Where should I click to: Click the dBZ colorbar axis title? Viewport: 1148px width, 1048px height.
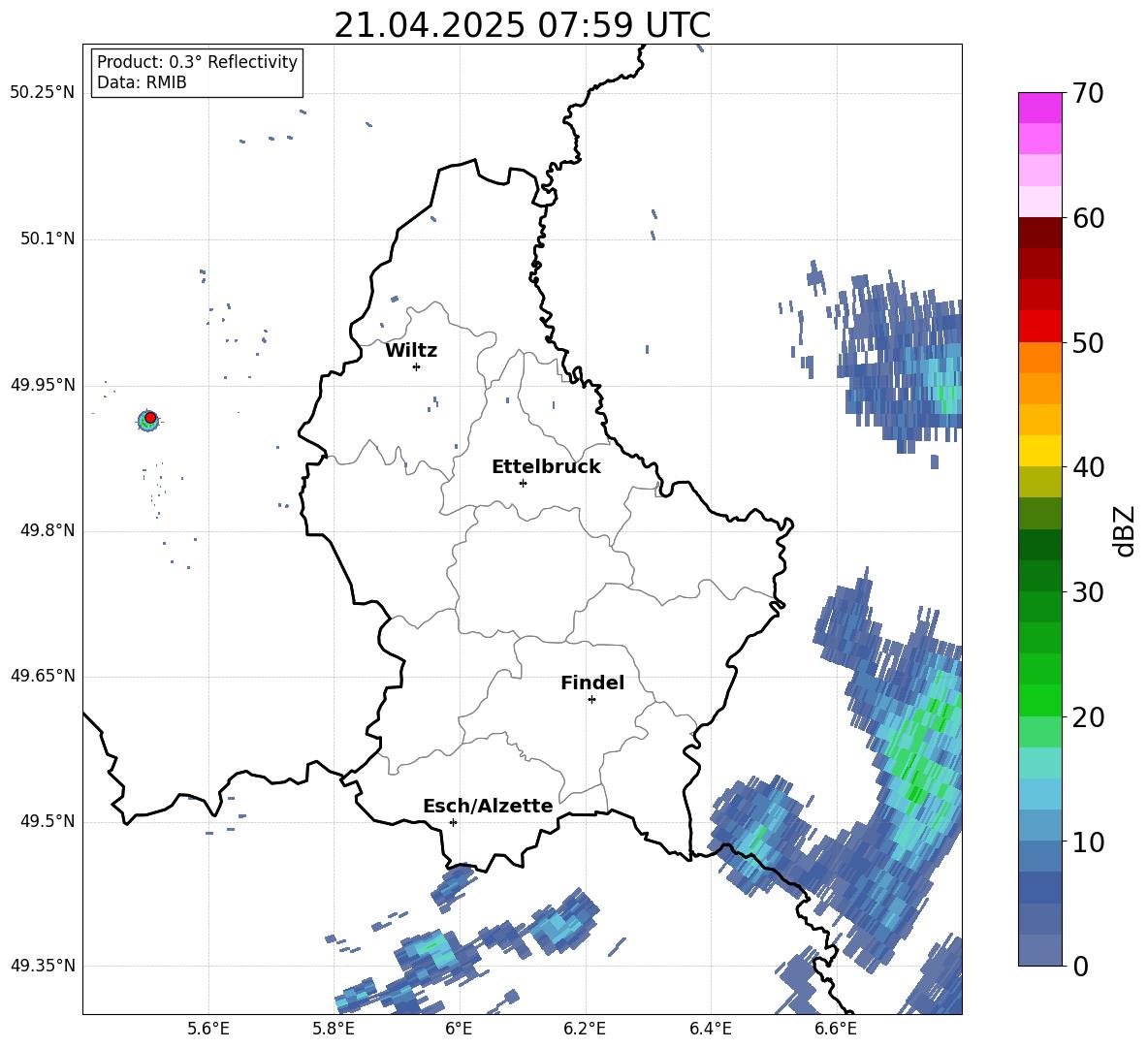click(x=1124, y=530)
